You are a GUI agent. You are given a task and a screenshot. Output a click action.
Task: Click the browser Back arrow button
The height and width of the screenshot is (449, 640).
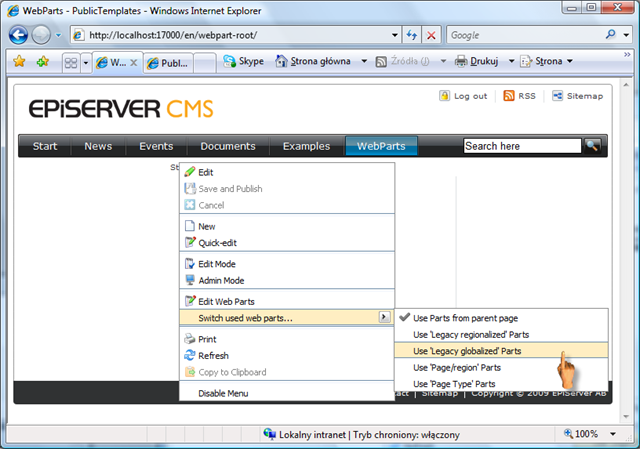[18, 35]
